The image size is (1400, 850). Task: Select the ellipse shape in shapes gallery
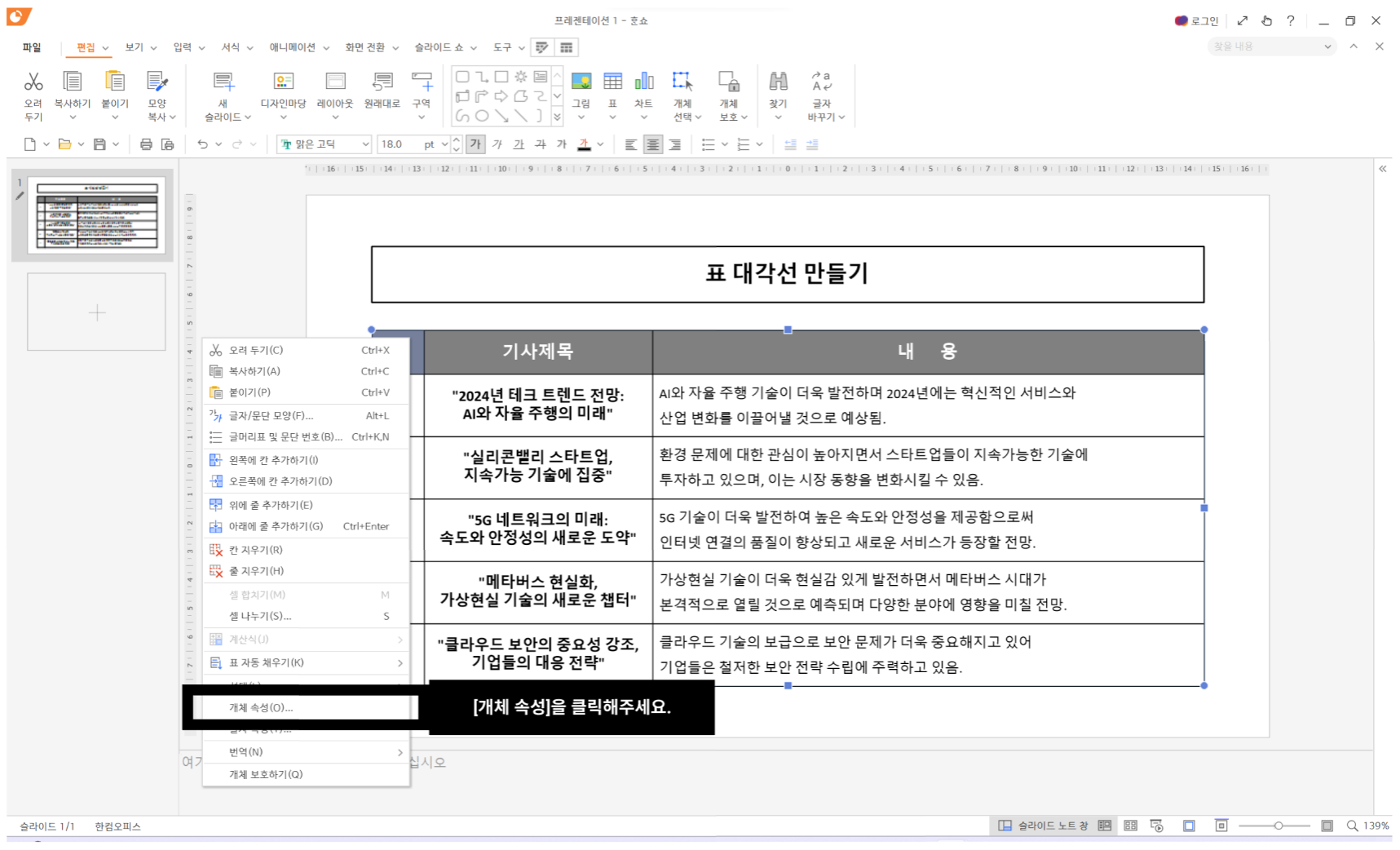pyautogui.click(x=482, y=116)
